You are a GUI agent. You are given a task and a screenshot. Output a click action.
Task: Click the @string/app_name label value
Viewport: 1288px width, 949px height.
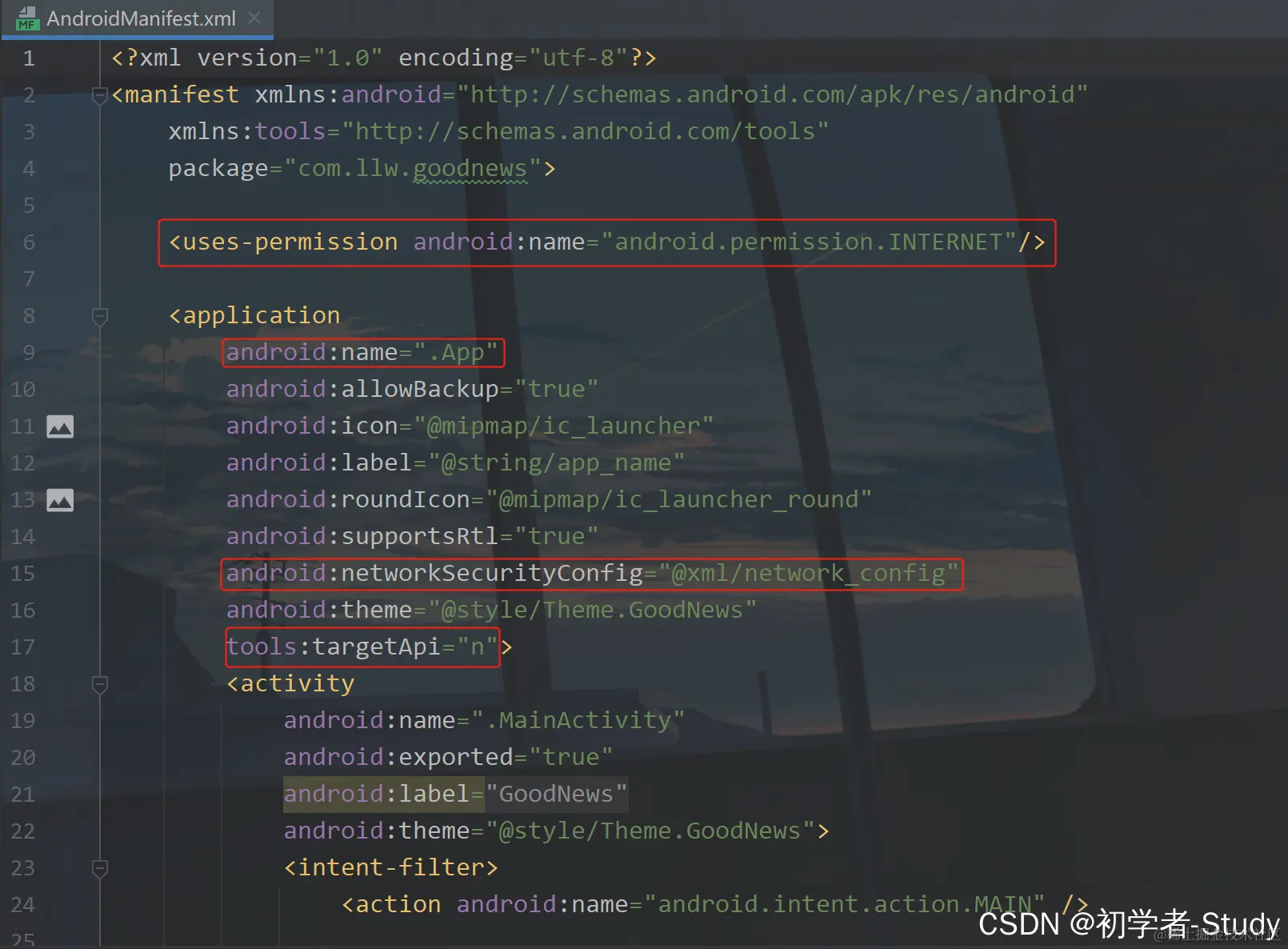(x=556, y=463)
